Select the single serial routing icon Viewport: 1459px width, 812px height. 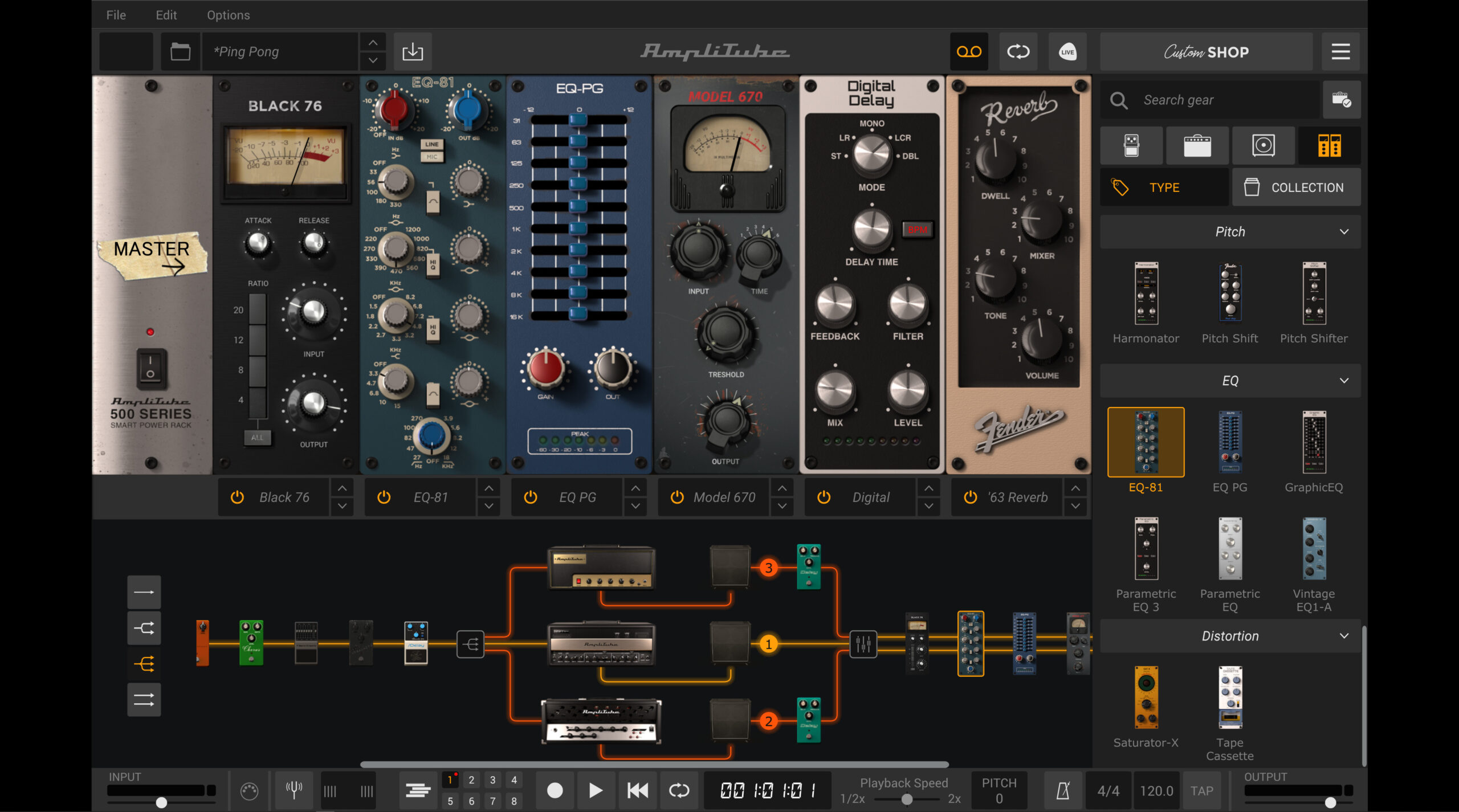tap(144, 593)
